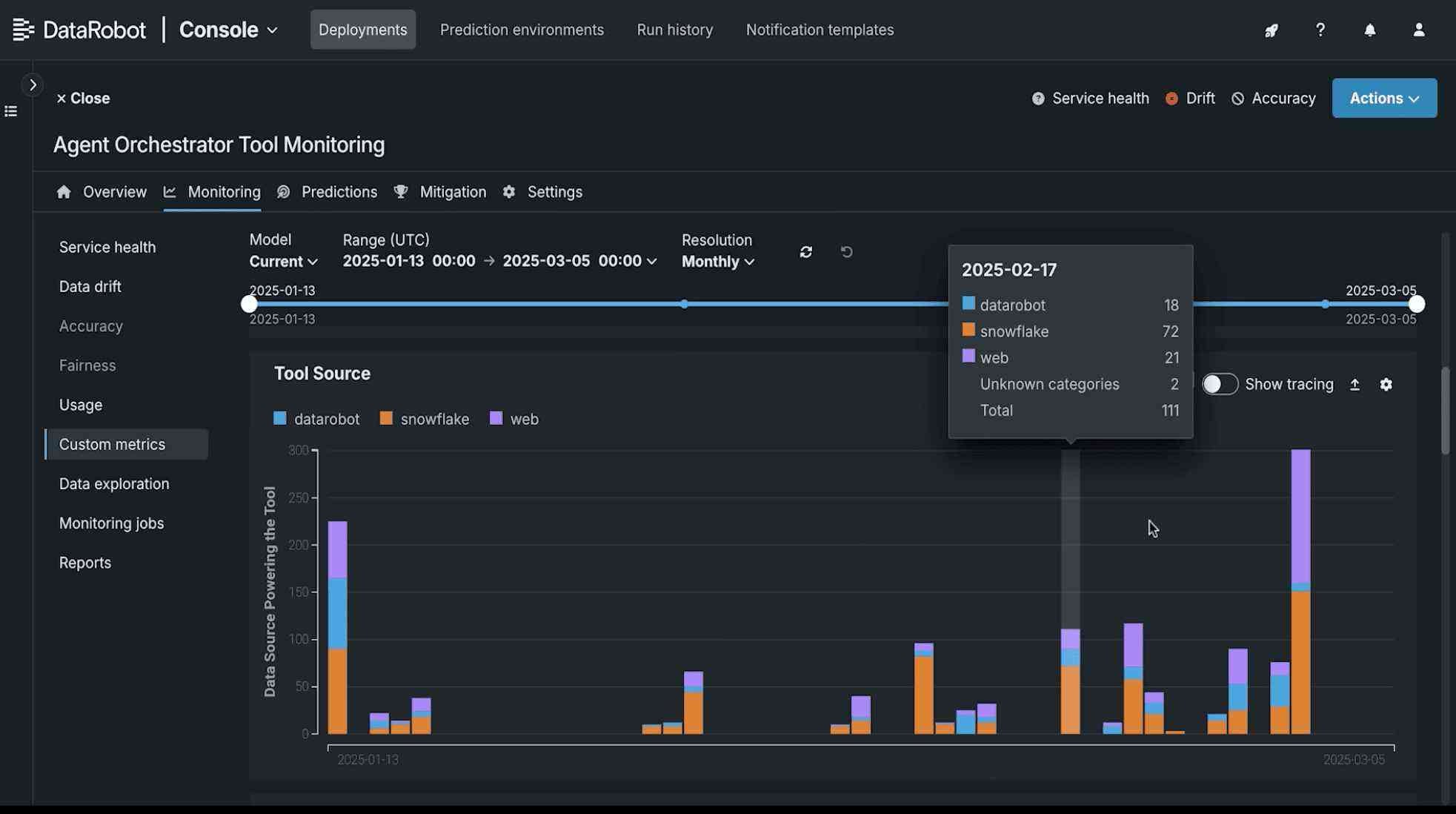1456x814 pixels.
Task: Change Resolution from Monthly
Action: [717, 261]
